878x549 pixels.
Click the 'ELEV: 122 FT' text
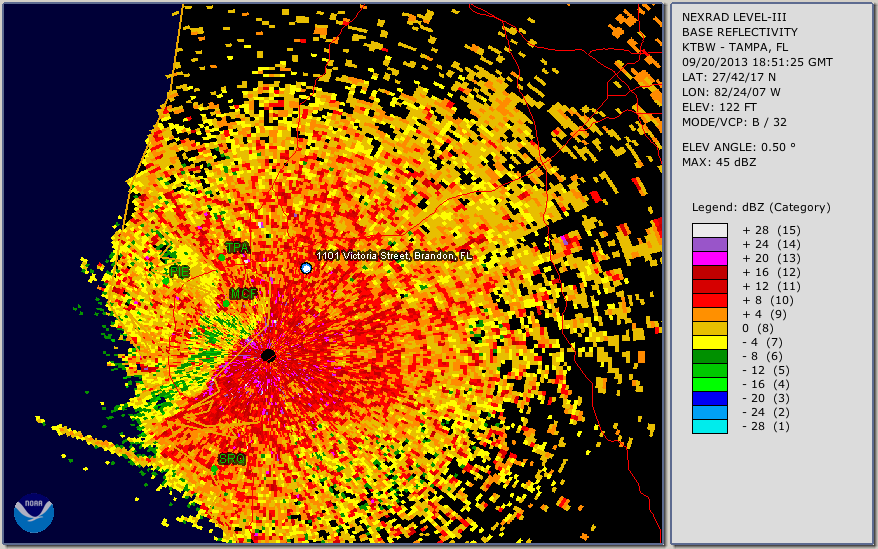click(x=719, y=107)
